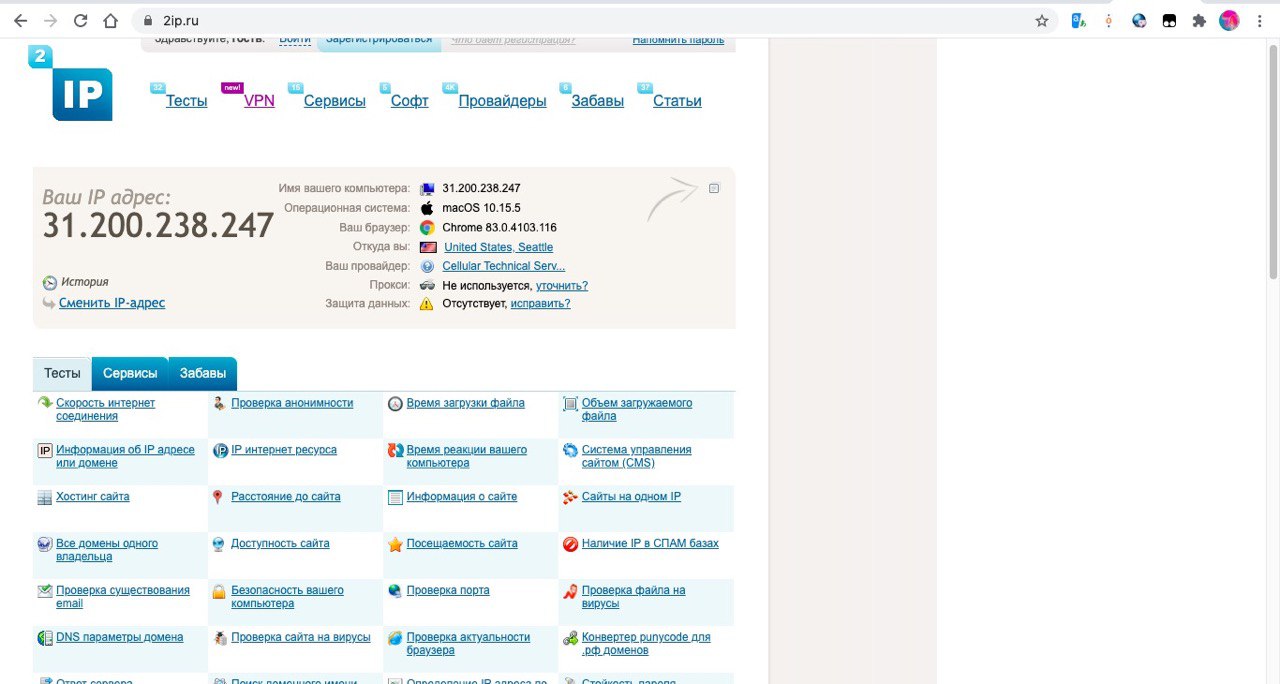
Task: Click the translate extension icon
Action: (1079, 20)
